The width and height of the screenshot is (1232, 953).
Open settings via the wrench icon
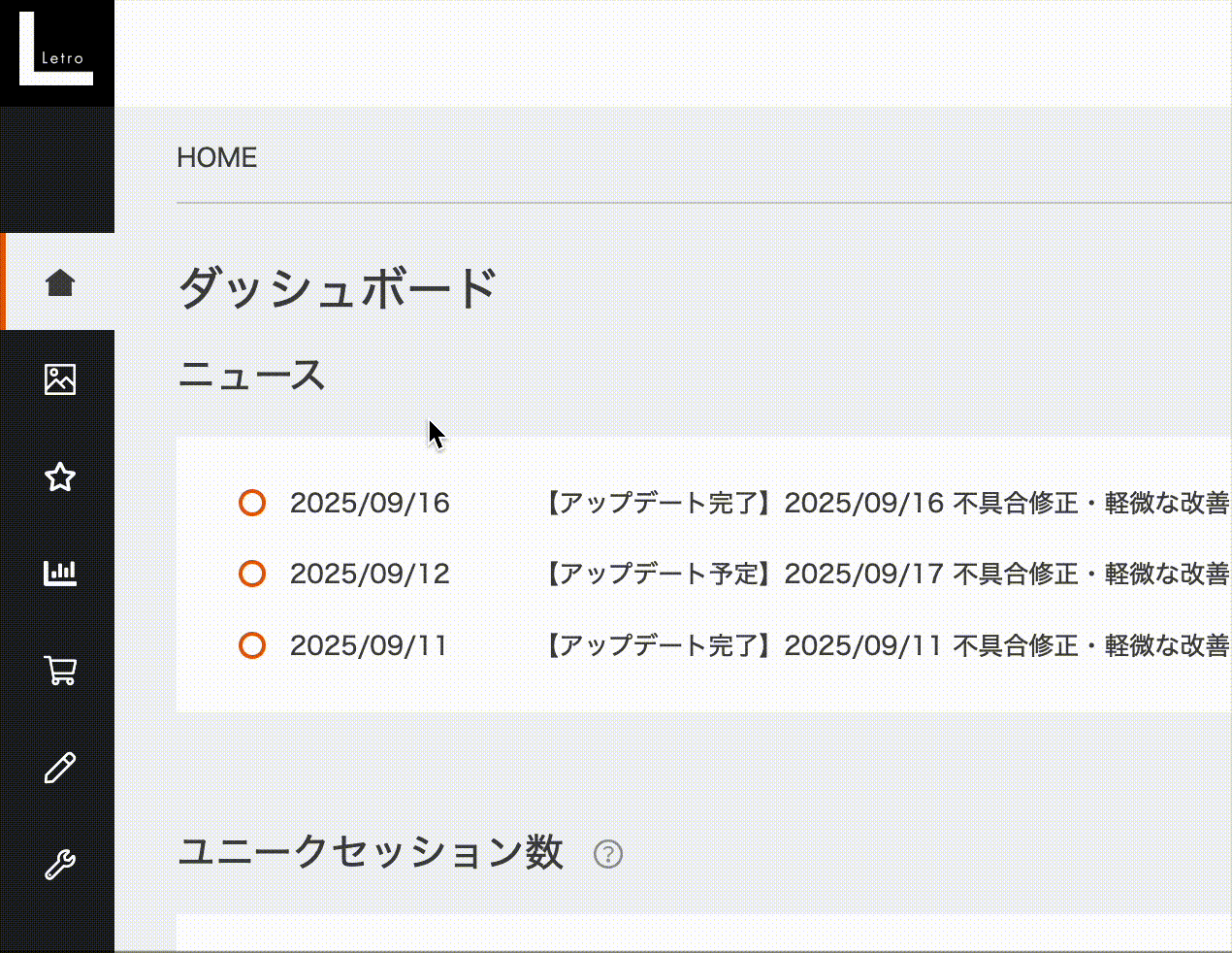[60, 862]
